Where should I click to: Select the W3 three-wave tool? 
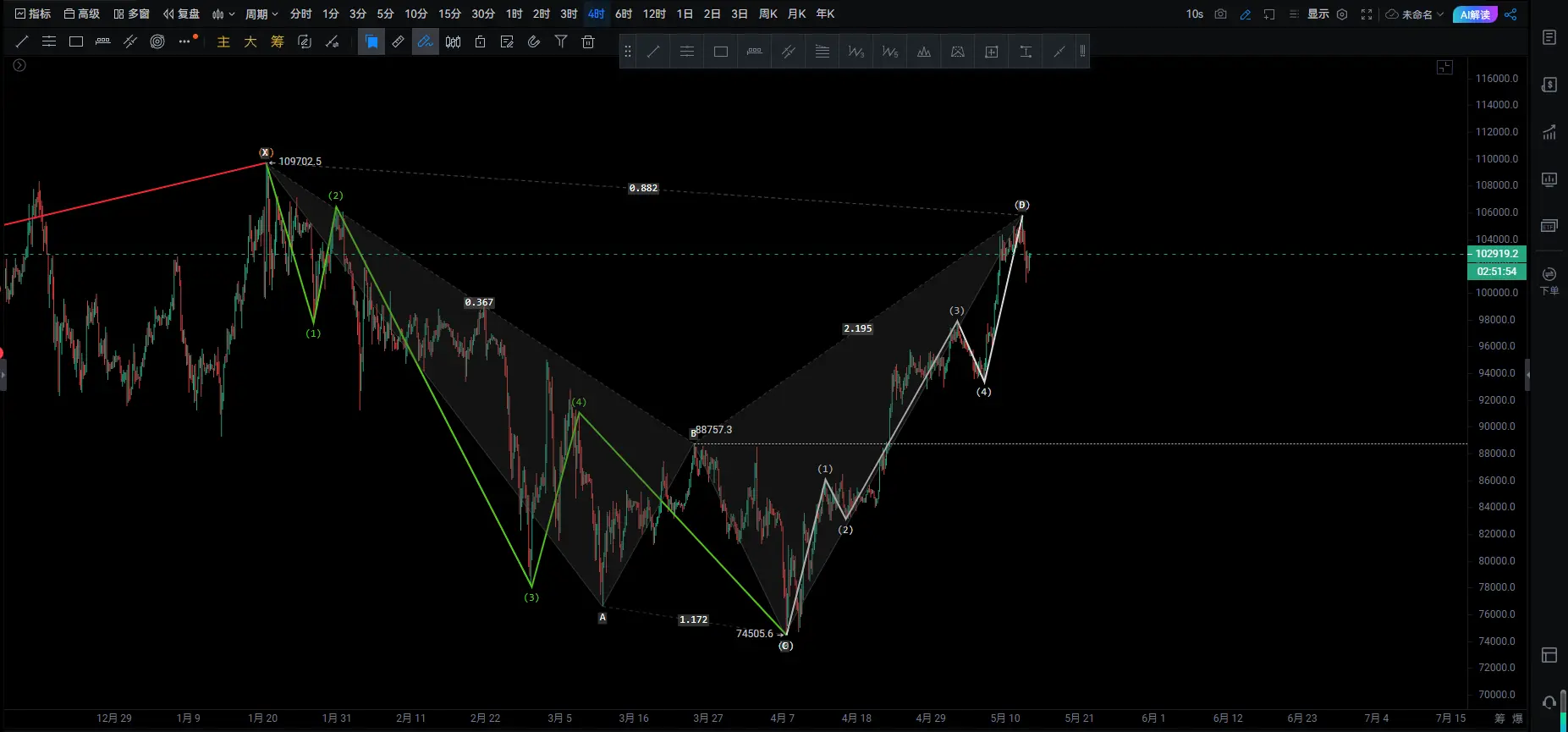856,52
